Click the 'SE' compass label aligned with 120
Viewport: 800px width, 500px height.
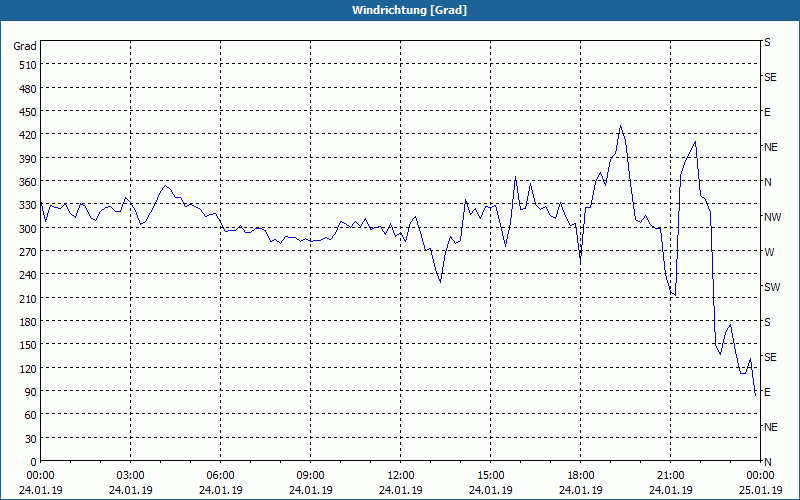tap(770, 357)
